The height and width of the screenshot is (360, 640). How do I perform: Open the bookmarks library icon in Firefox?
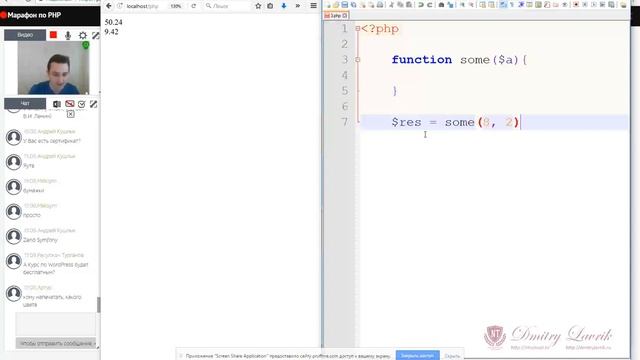(x=270, y=6)
